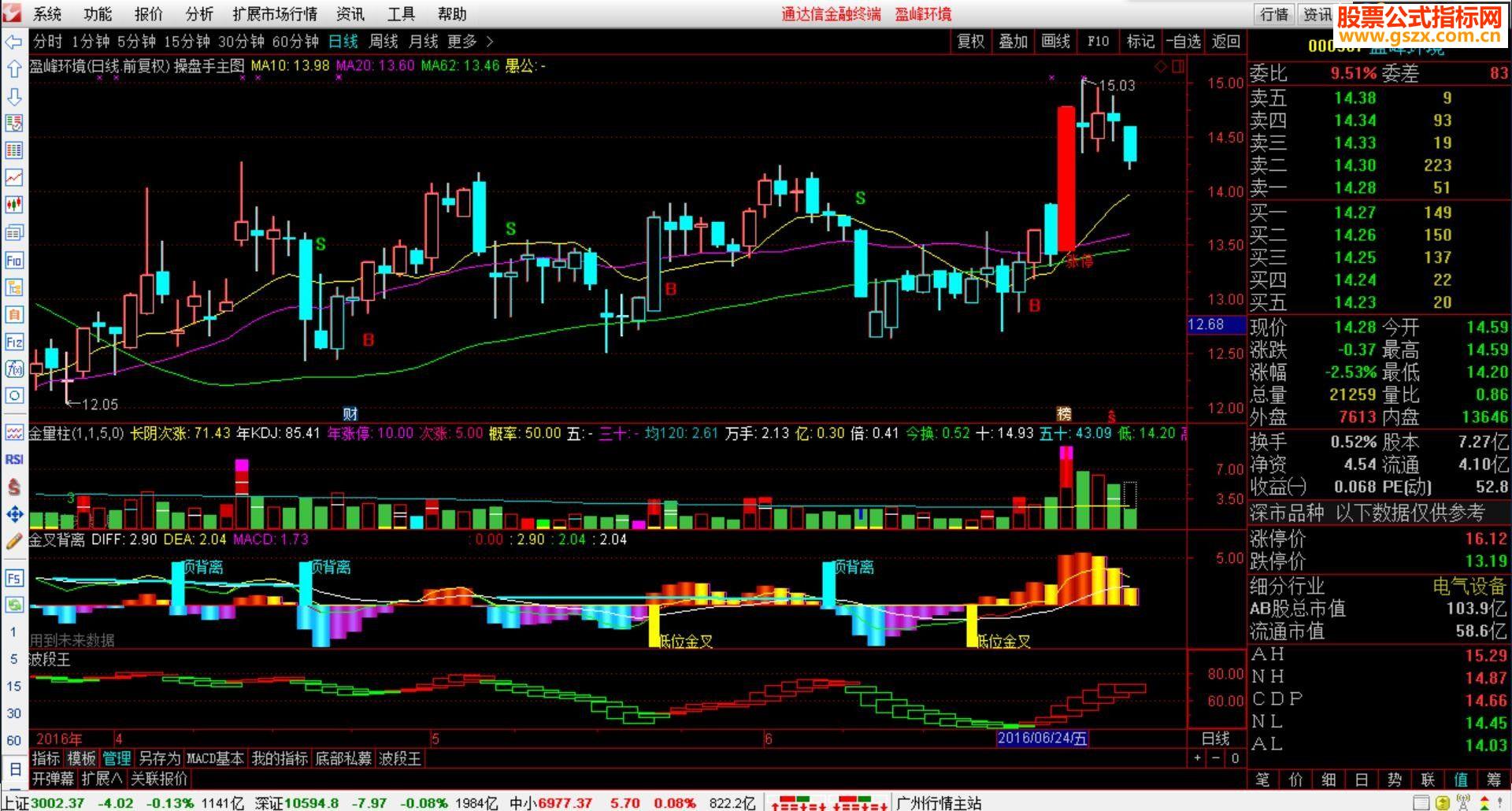Click the F10 button in chart toolbar
The height and width of the screenshot is (811, 1512).
click(1099, 42)
